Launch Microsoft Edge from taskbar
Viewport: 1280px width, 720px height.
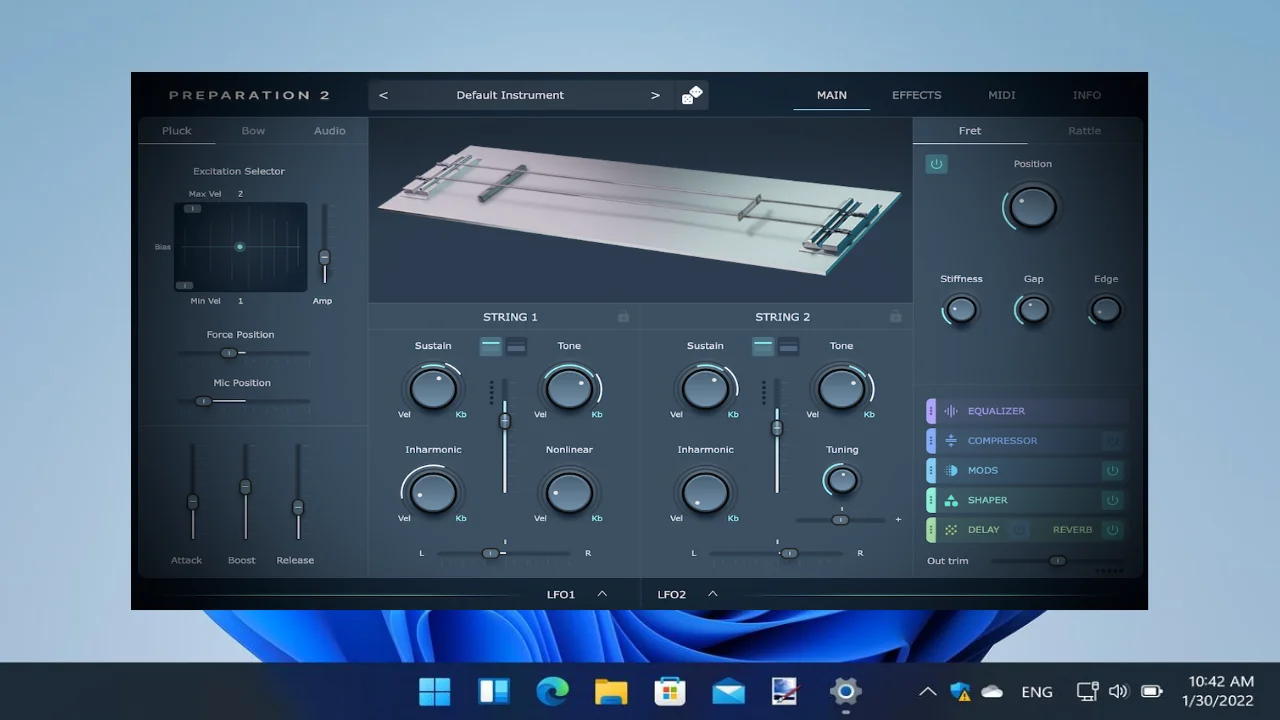tap(552, 691)
